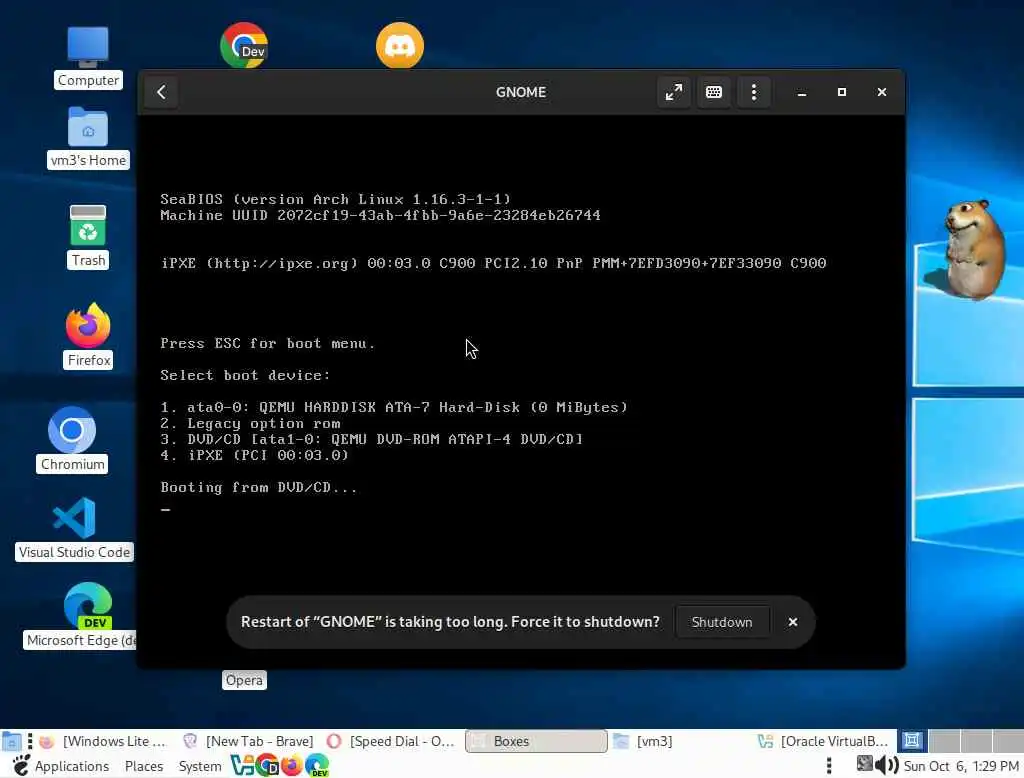Enter fullscreen mode in Boxes
The width and height of the screenshot is (1024, 778).
point(673,92)
